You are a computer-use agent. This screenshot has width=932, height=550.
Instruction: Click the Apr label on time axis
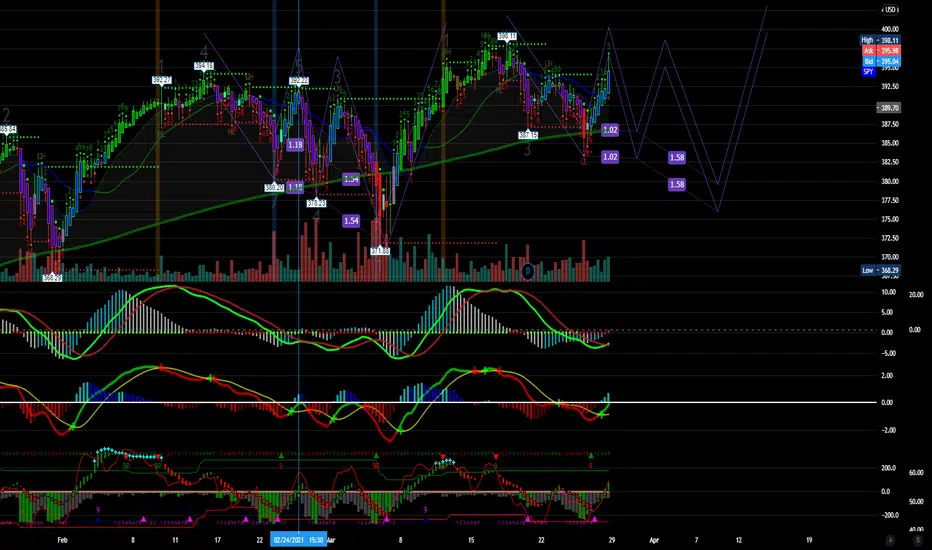point(654,540)
